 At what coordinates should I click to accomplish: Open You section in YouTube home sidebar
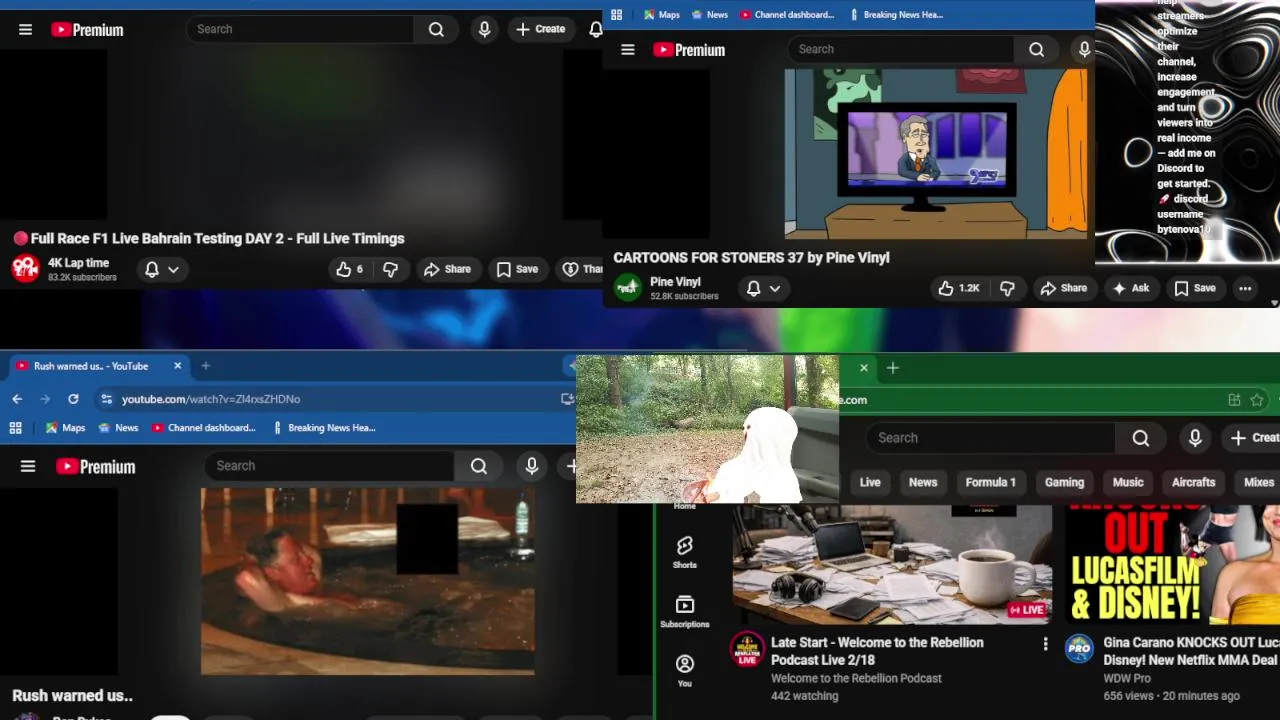point(685,670)
